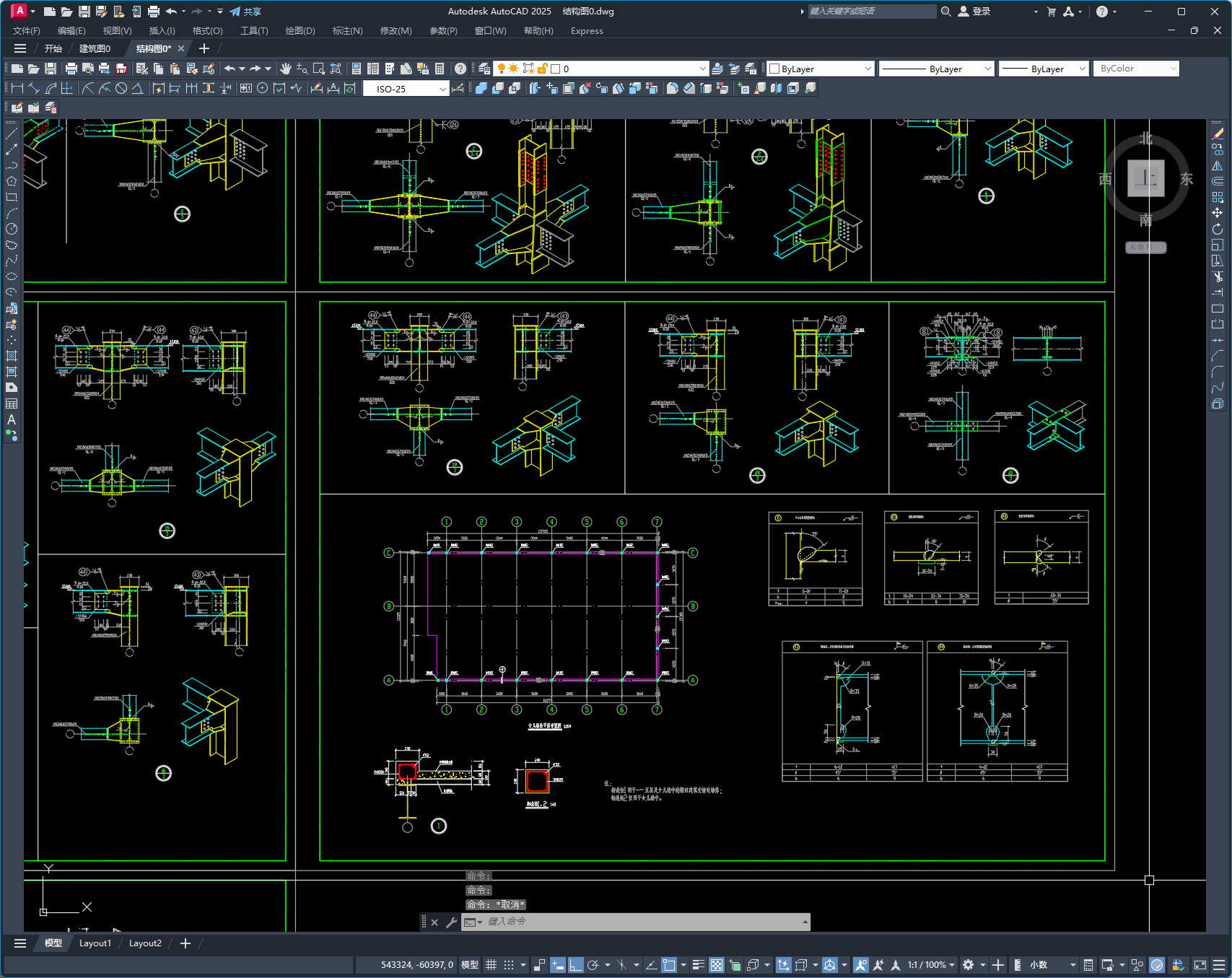Select the Multiline Text tool

click(x=12, y=419)
